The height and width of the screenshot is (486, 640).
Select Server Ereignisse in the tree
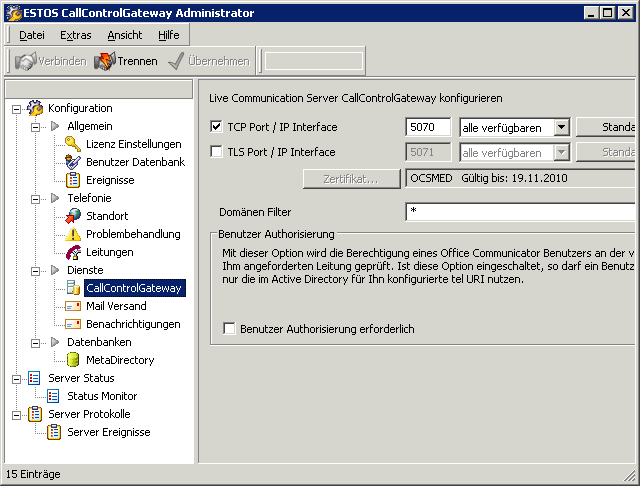click(109, 432)
